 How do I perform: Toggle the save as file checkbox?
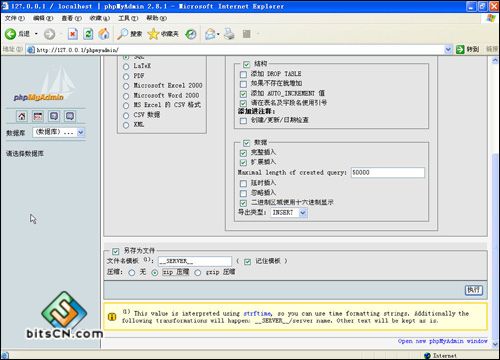point(116,251)
